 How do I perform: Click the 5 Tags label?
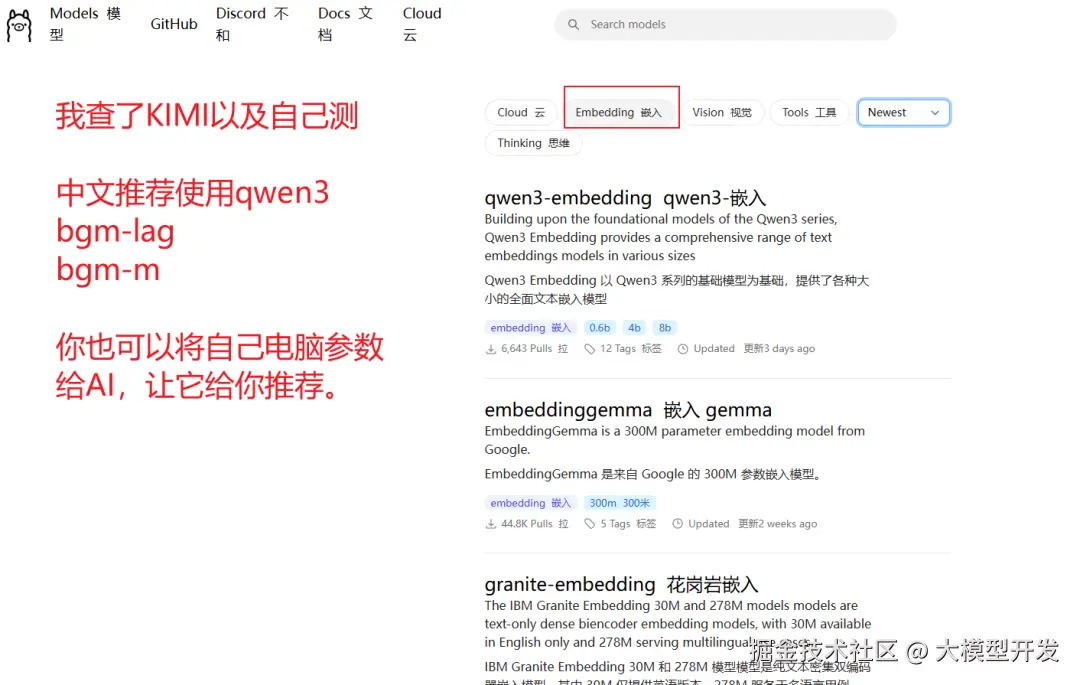pos(628,524)
